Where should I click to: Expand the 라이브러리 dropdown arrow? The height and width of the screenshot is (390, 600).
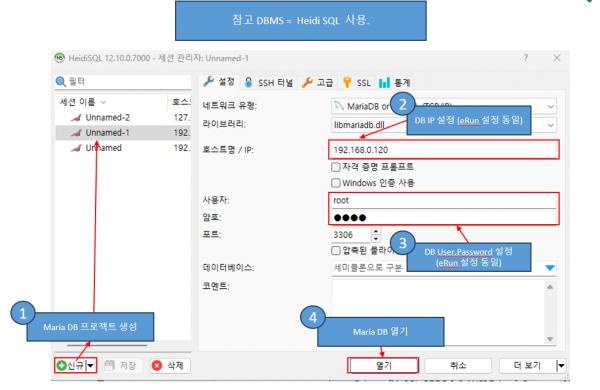click(550, 125)
